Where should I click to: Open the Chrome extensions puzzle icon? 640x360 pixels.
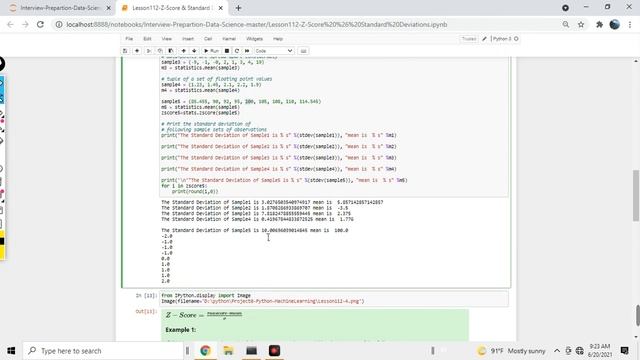click(599, 24)
